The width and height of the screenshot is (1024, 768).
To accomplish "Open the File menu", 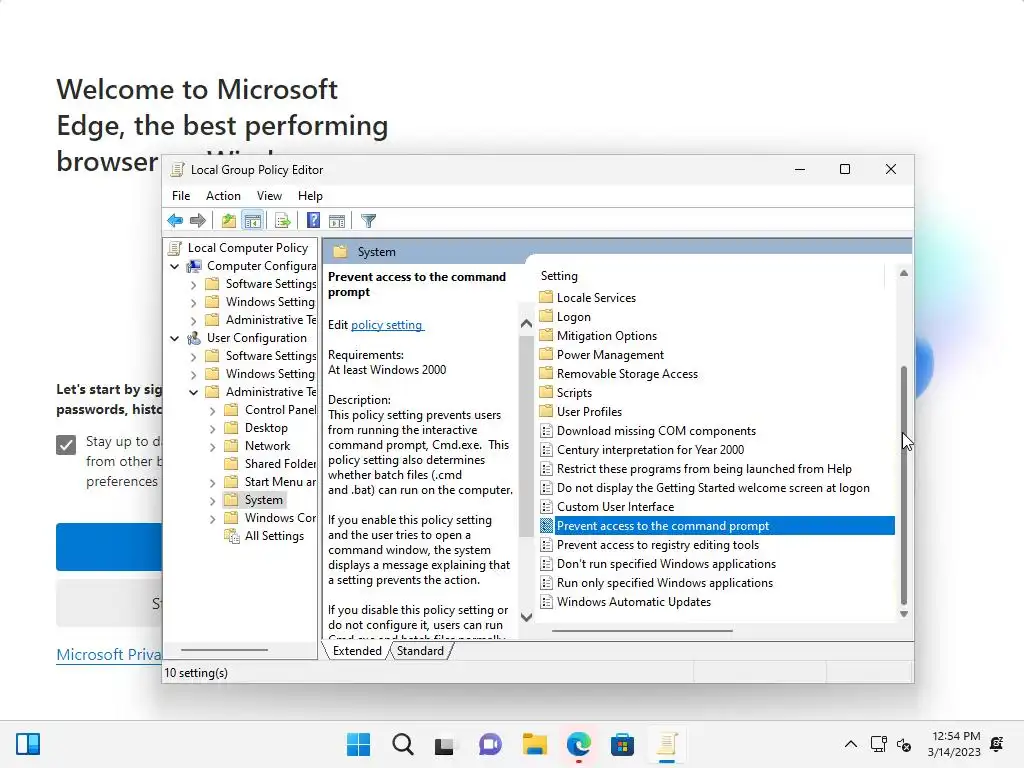I will [x=181, y=196].
